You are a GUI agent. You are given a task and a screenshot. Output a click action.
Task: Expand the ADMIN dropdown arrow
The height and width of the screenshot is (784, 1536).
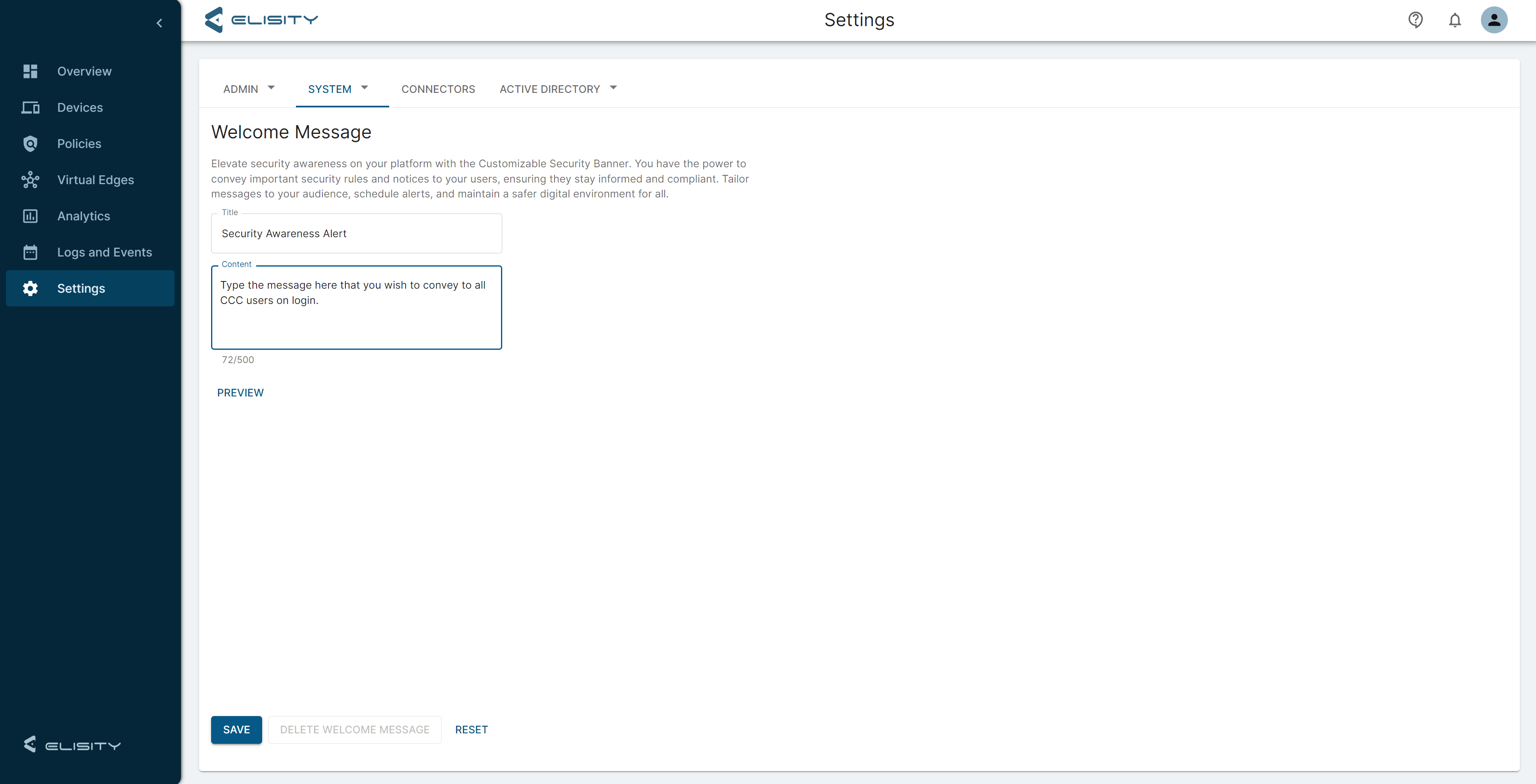pyautogui.click(x=271, y=88)
